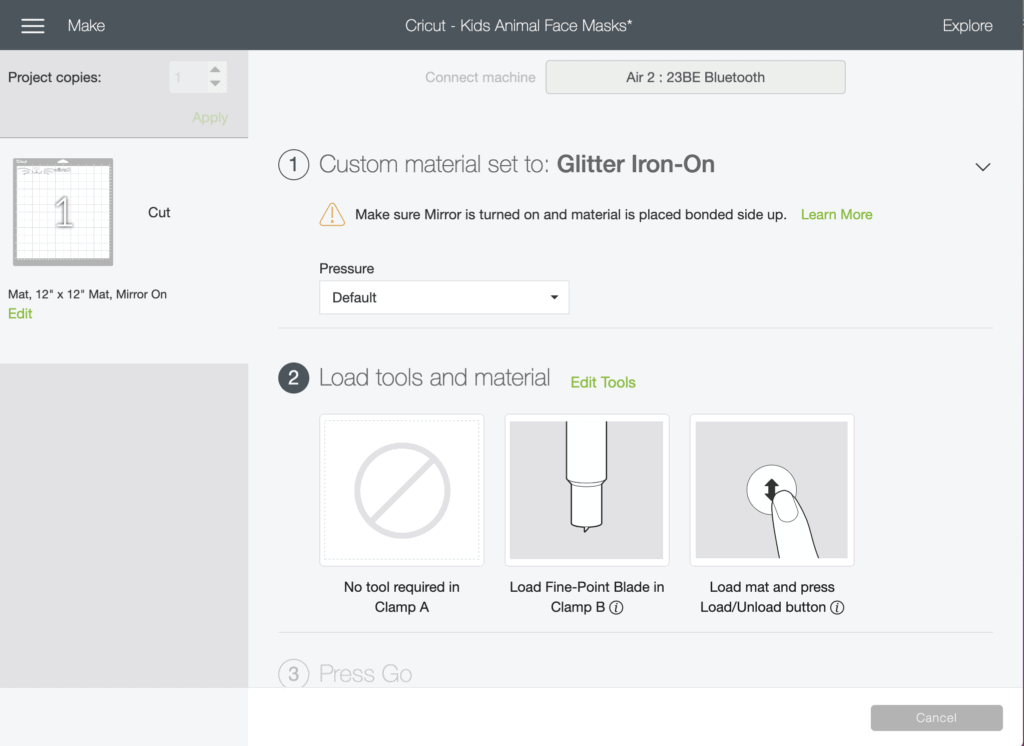Click step 1 circle number
This screenshot has width=1024, height=746.
pyautogui.click(x=293, y=164)
